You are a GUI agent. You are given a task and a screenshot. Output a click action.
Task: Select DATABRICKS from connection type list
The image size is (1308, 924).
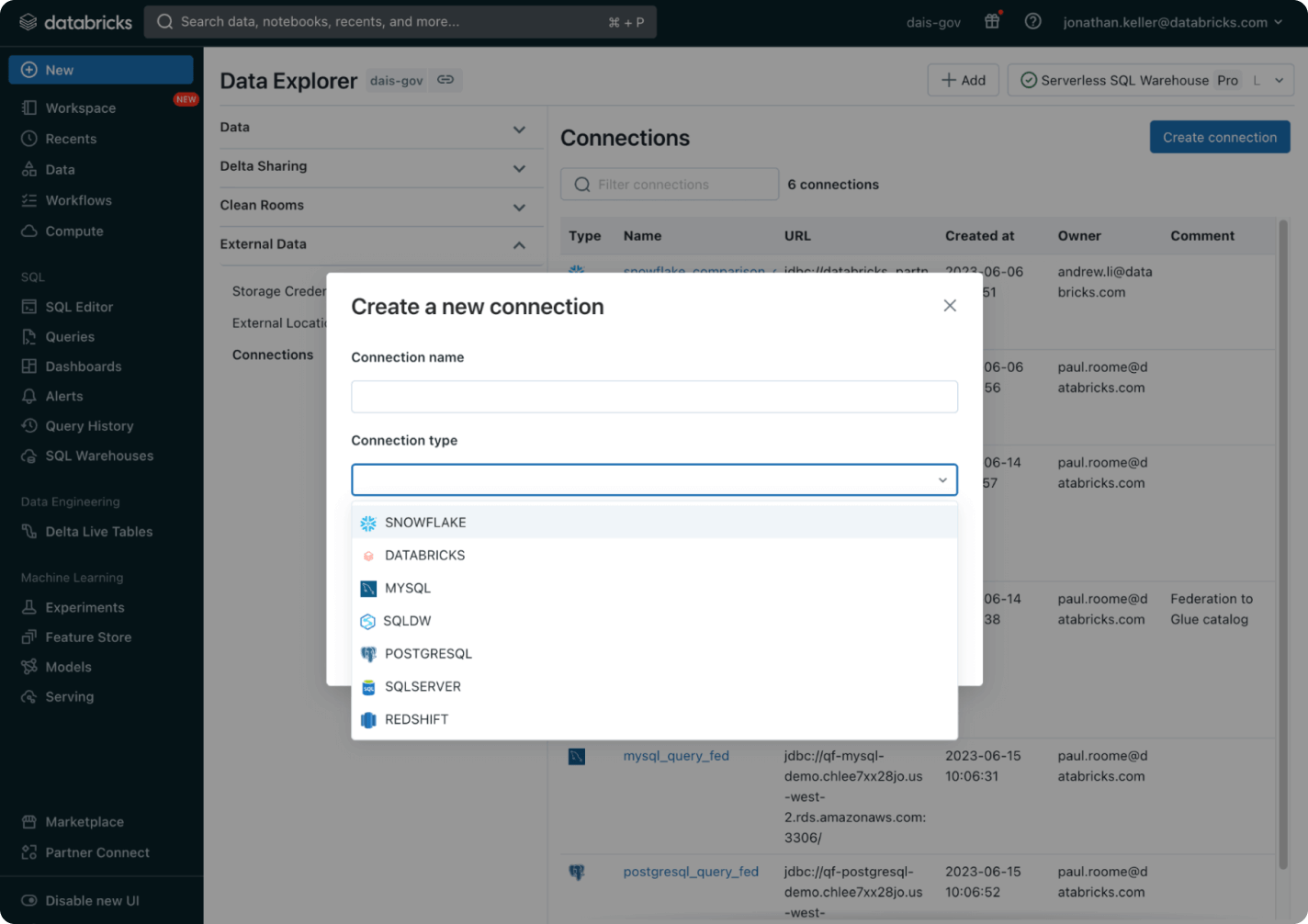coord(424,556)
